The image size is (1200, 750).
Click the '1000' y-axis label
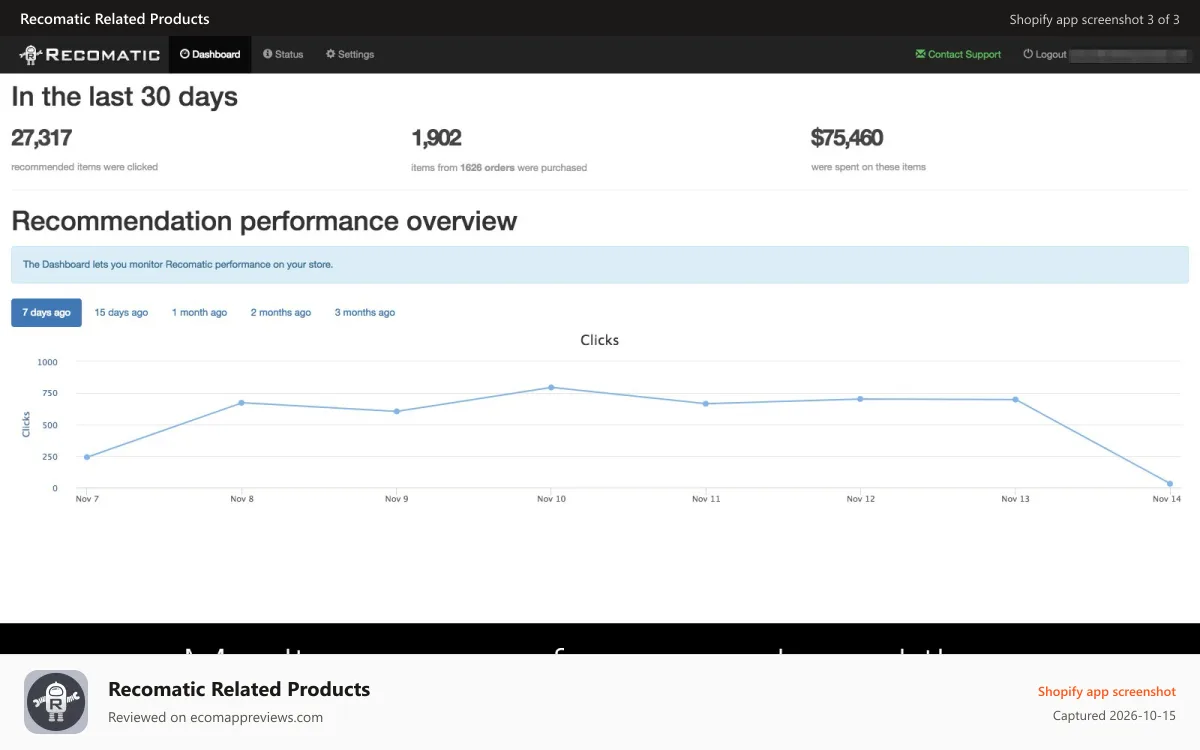(x=48, y=362)
